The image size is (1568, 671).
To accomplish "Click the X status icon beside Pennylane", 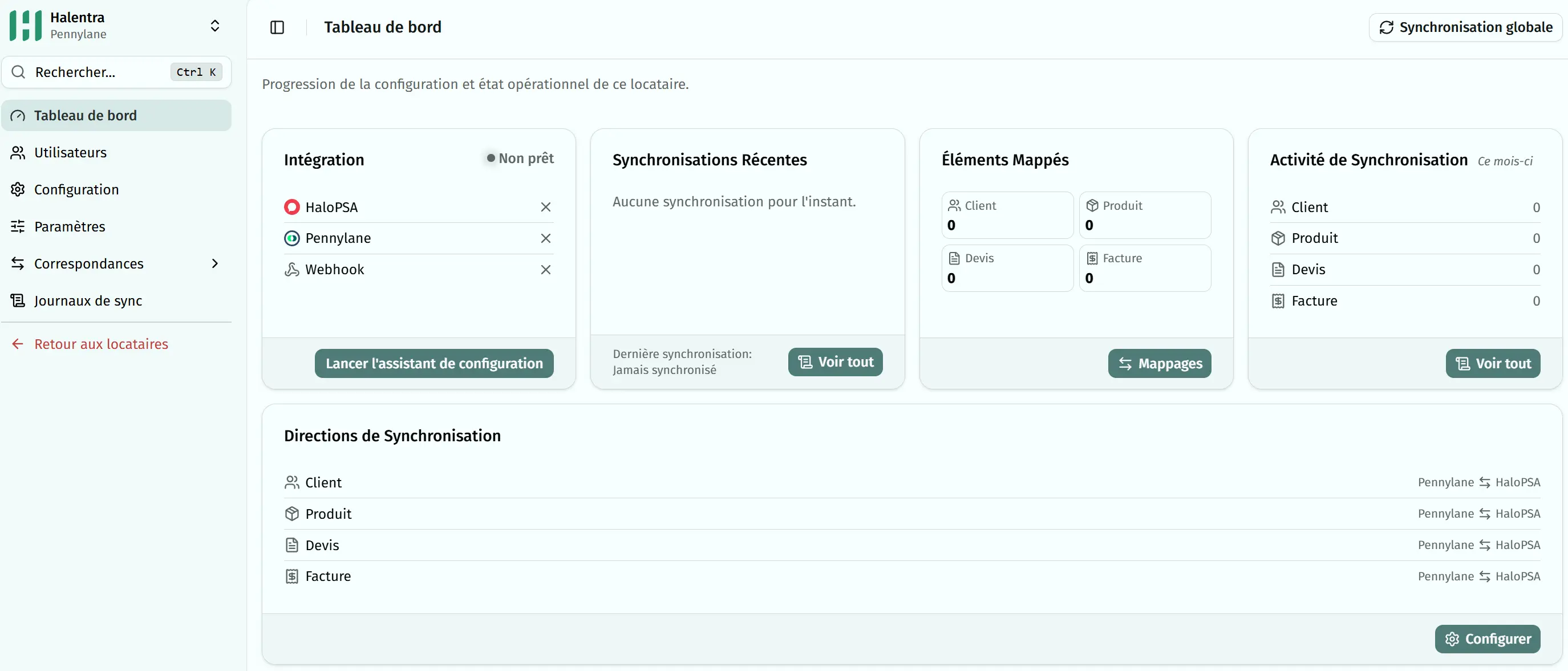I will [x=545, y=238].
